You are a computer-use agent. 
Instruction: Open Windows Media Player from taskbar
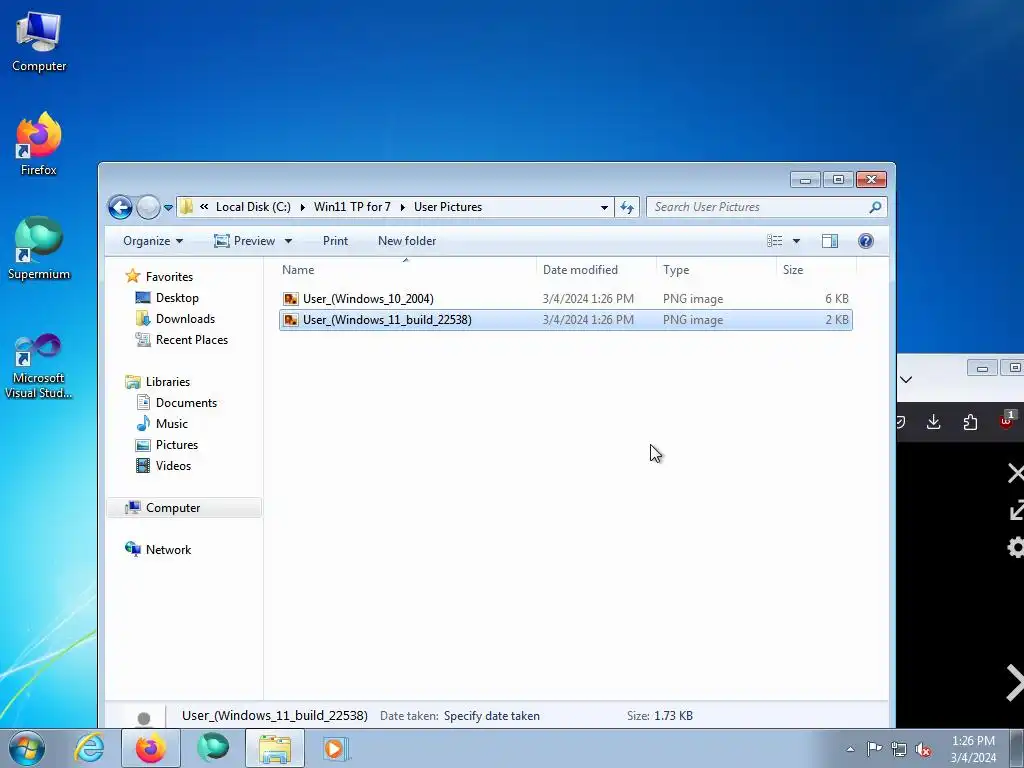click(x=336, y=748)
